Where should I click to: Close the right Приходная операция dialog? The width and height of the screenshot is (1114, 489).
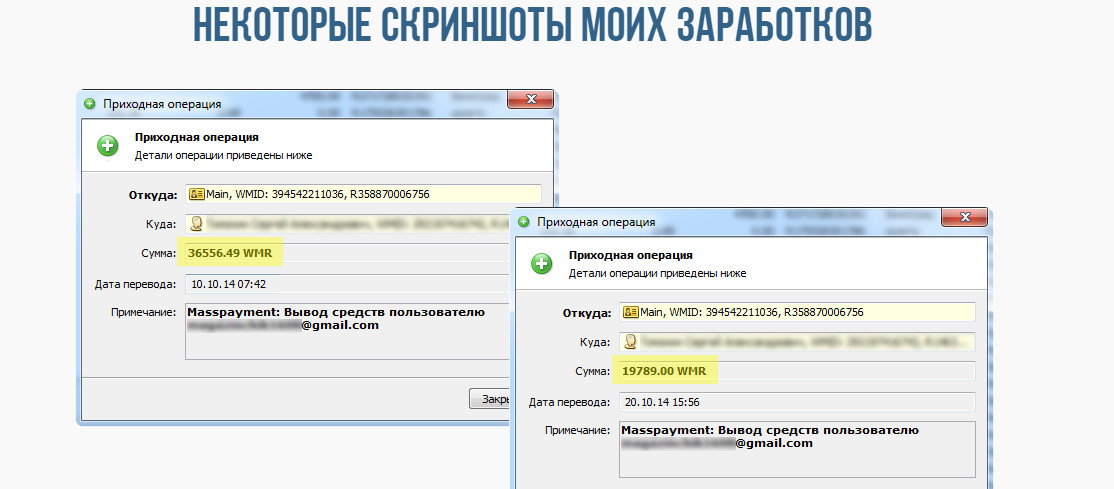click(x=965, y=217)
